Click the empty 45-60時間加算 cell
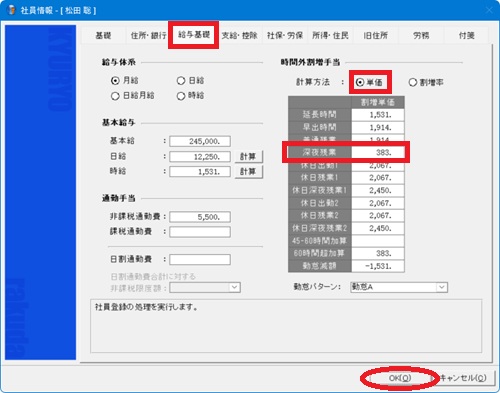500x393 pixels. pyautogui.click(x=378, y=241)
